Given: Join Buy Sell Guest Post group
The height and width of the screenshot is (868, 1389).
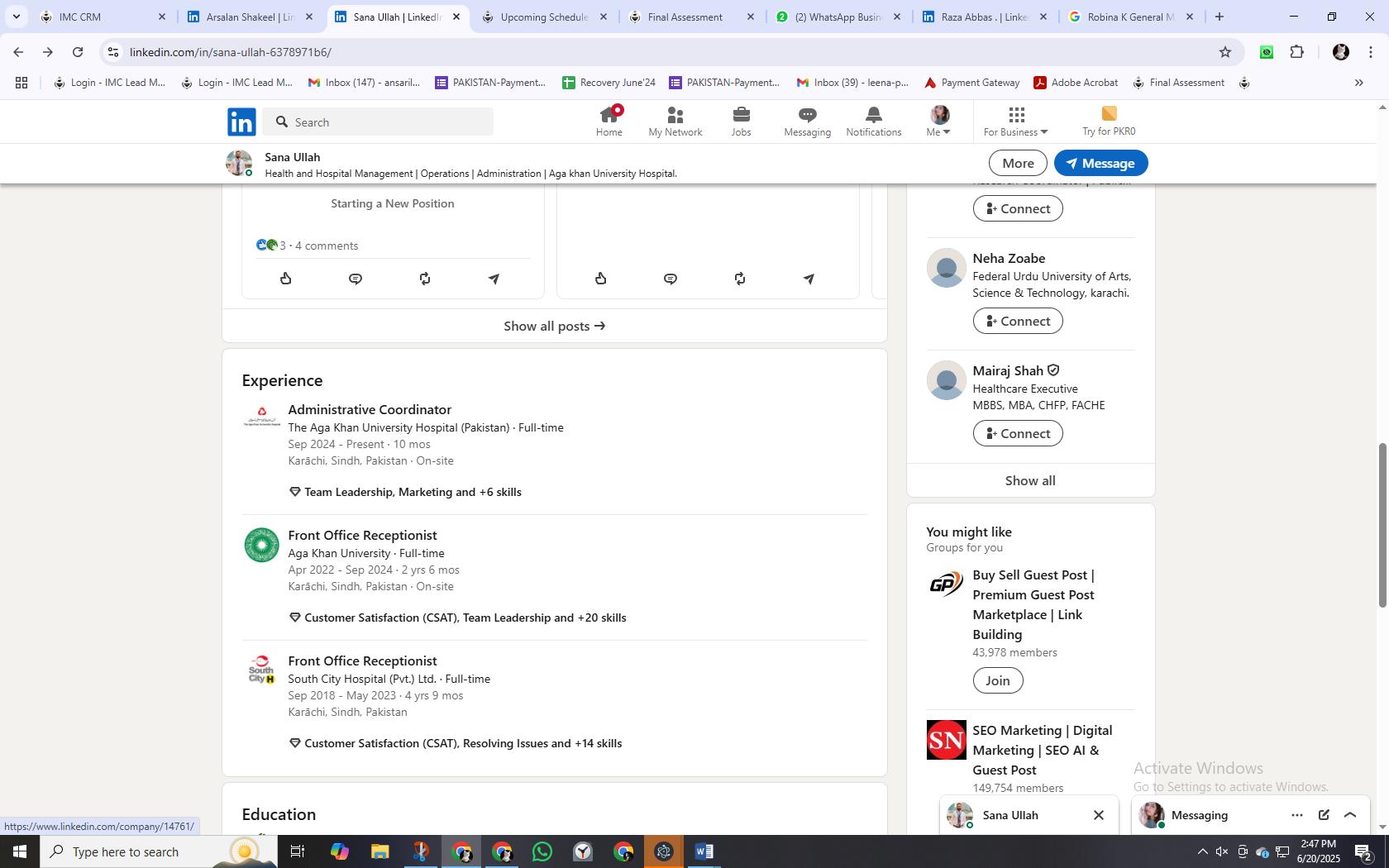Looking at the screenshot, I should (998, 680).
